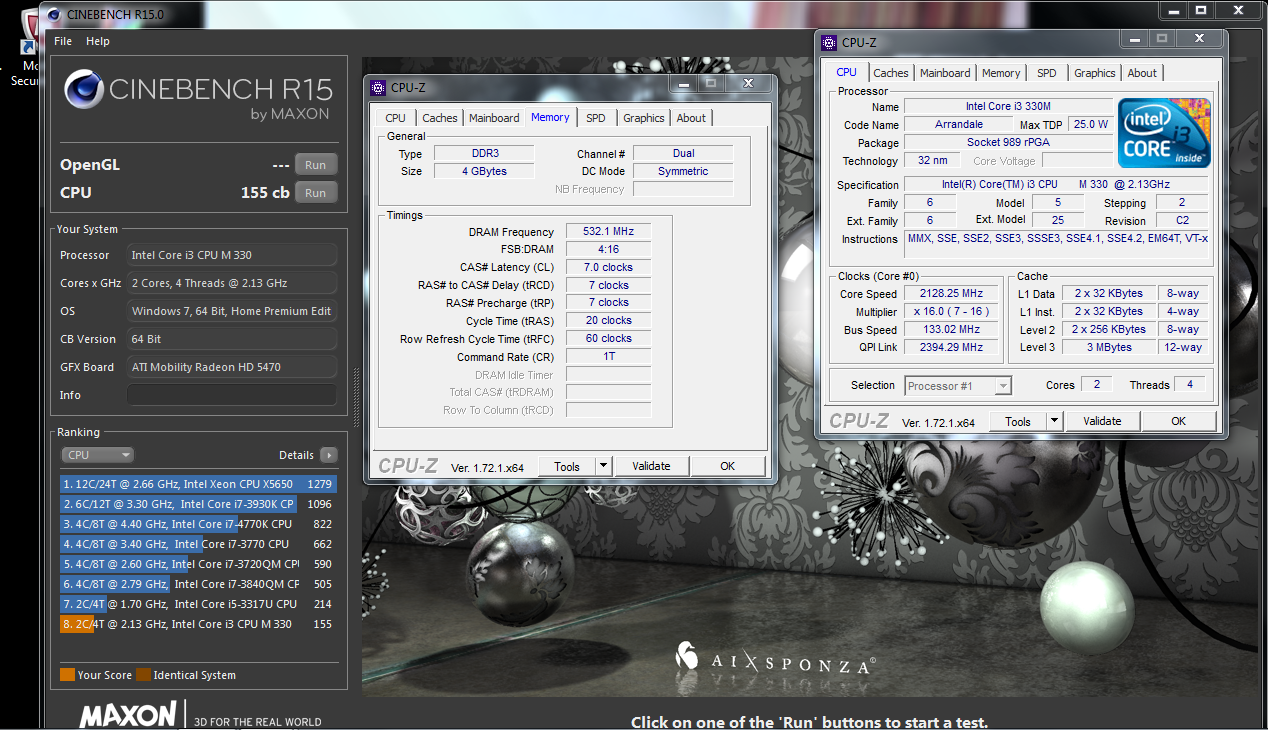The width and height of the screenshot is (1268, 730).
Task: Click memory Type value DDR3
Action: 484,153
